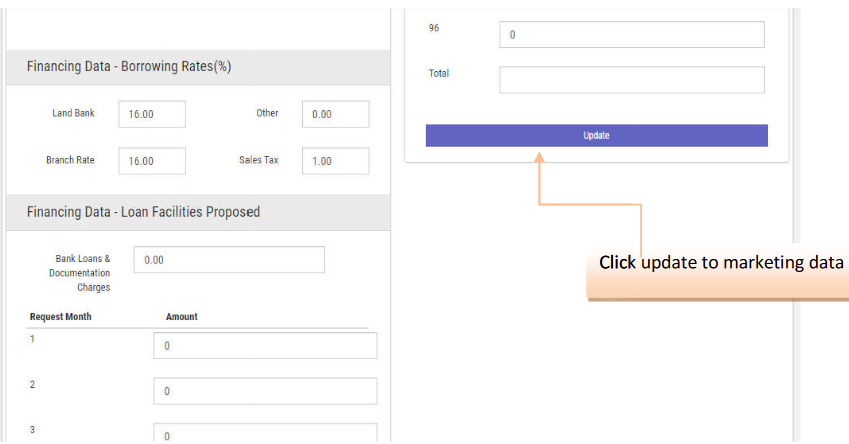Click the Loan Facilities Proposed section header
This screenshot has width=849, height=444.
(143, 212)
